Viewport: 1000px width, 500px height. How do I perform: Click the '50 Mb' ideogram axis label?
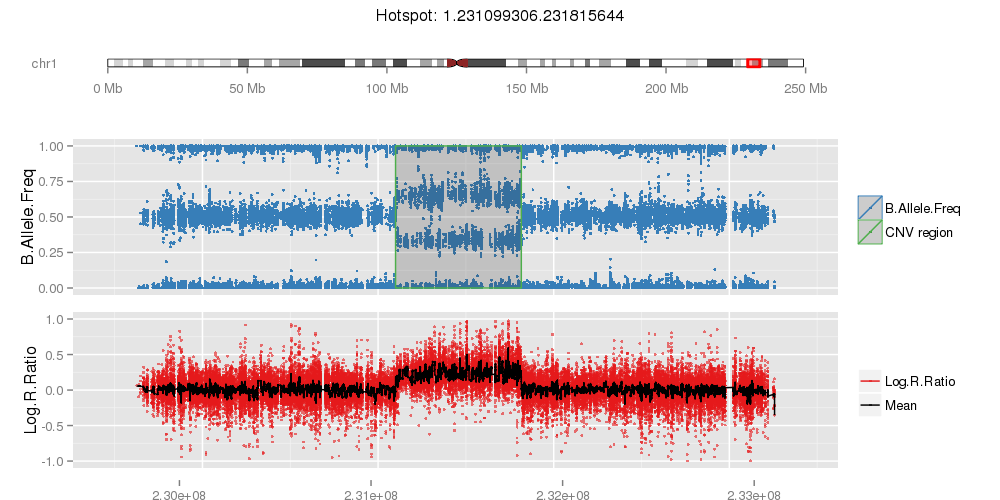(247, 89)
